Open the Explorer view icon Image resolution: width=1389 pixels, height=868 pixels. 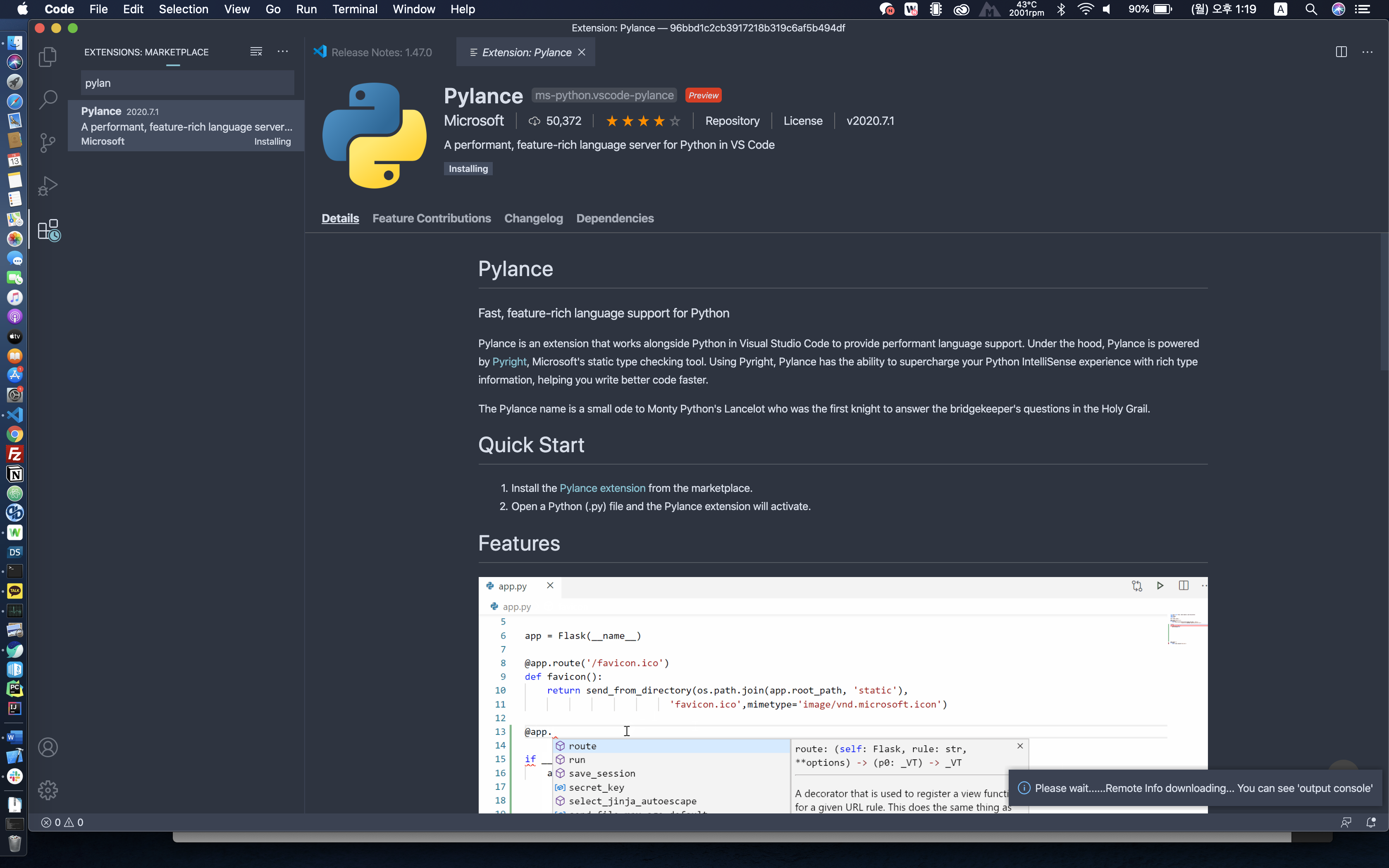coord(48,56)
